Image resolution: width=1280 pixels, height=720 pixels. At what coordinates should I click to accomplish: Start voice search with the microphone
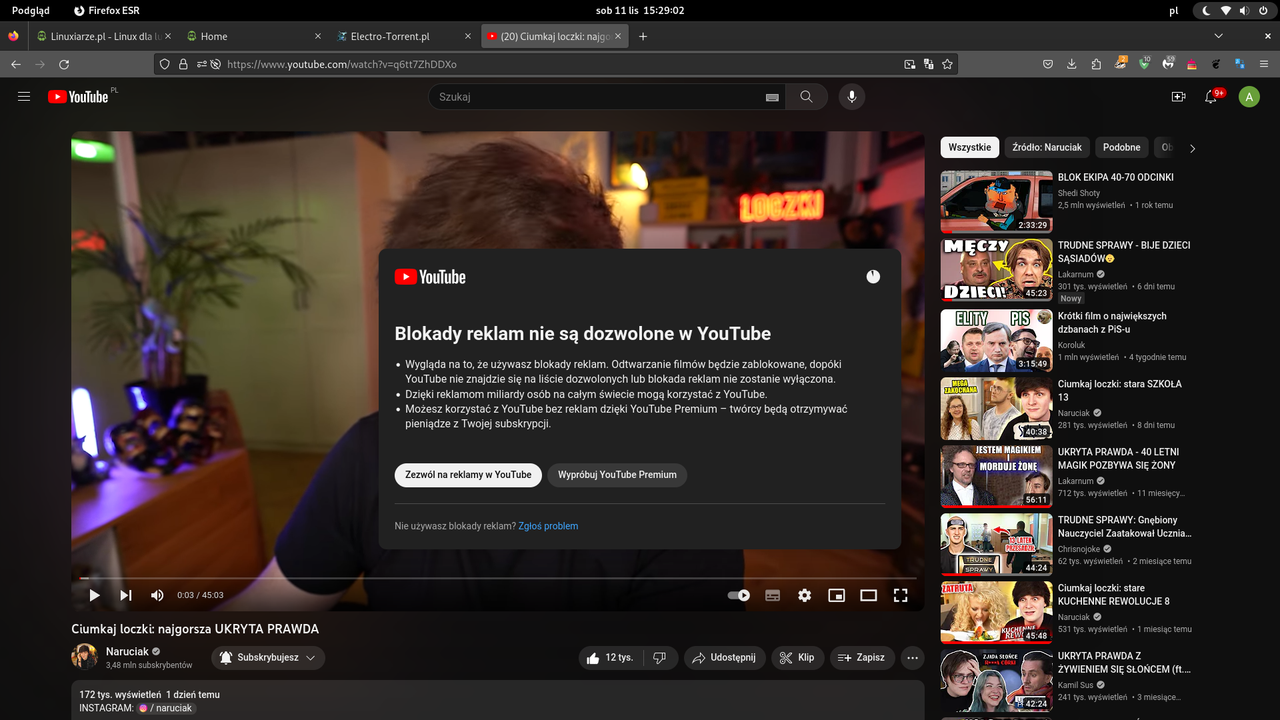click(852, 97)
